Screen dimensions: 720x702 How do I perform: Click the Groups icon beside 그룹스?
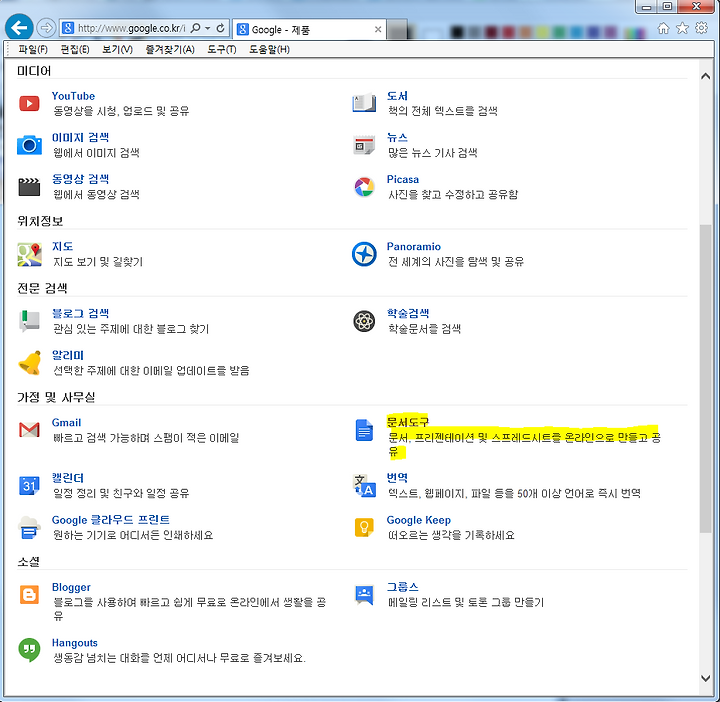[x=364, y=595]
